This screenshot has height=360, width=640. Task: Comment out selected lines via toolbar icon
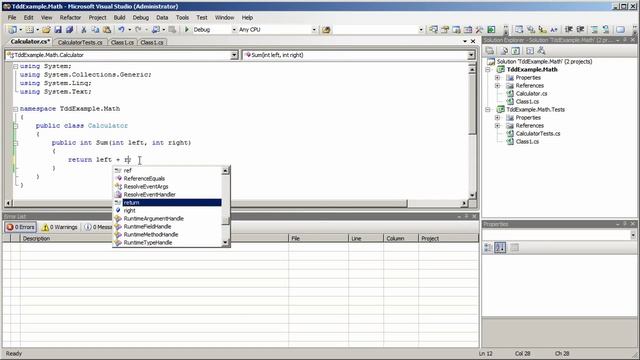pyautogui.click(x=594, y=29)
